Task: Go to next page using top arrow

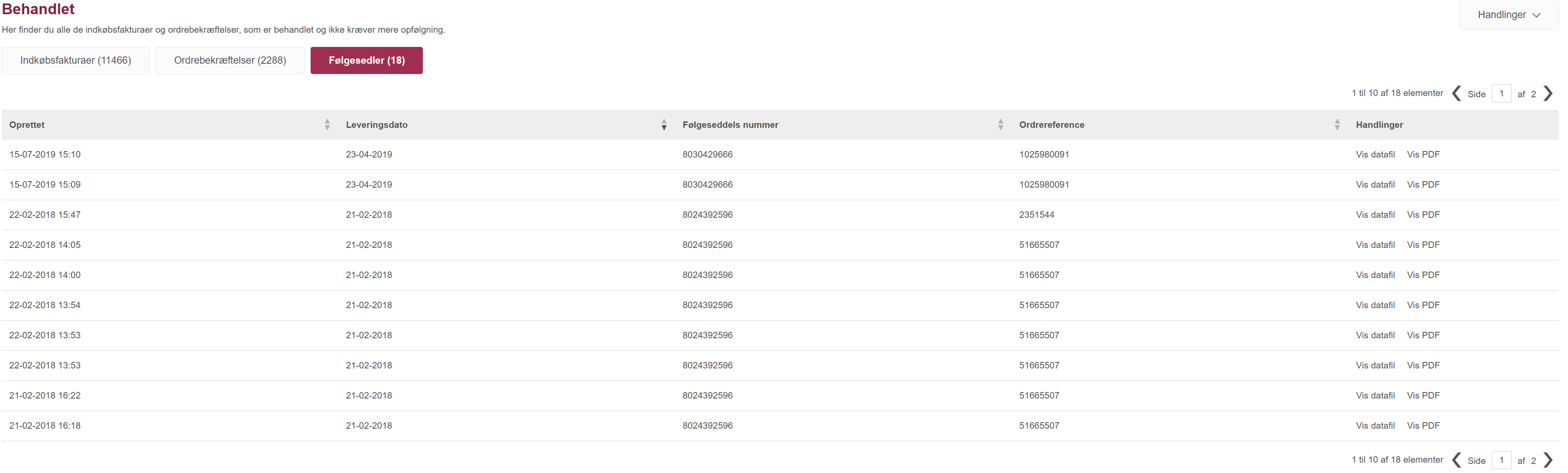Action: pyautogui.click(x=1549, y=94)
